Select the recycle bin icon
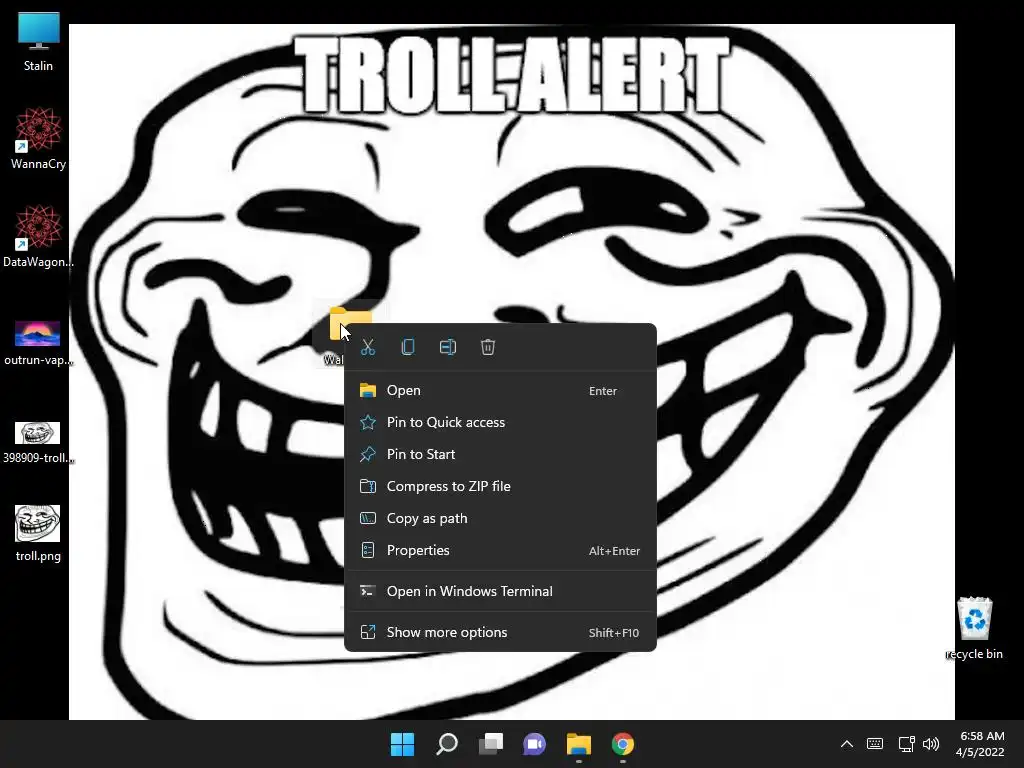Screen dimensions: 1024x768 point(974,628)
